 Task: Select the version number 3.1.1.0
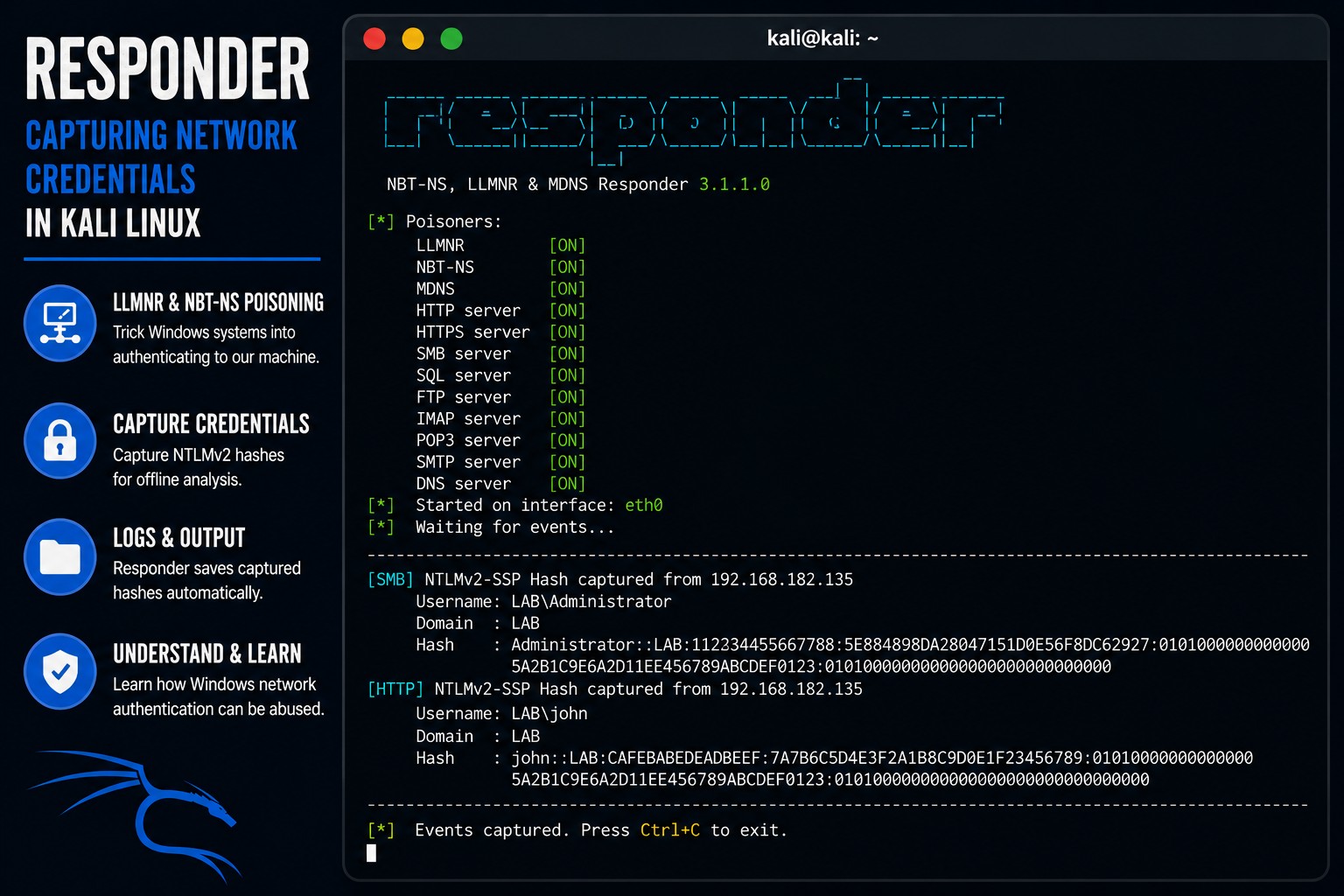coord(734,185)
